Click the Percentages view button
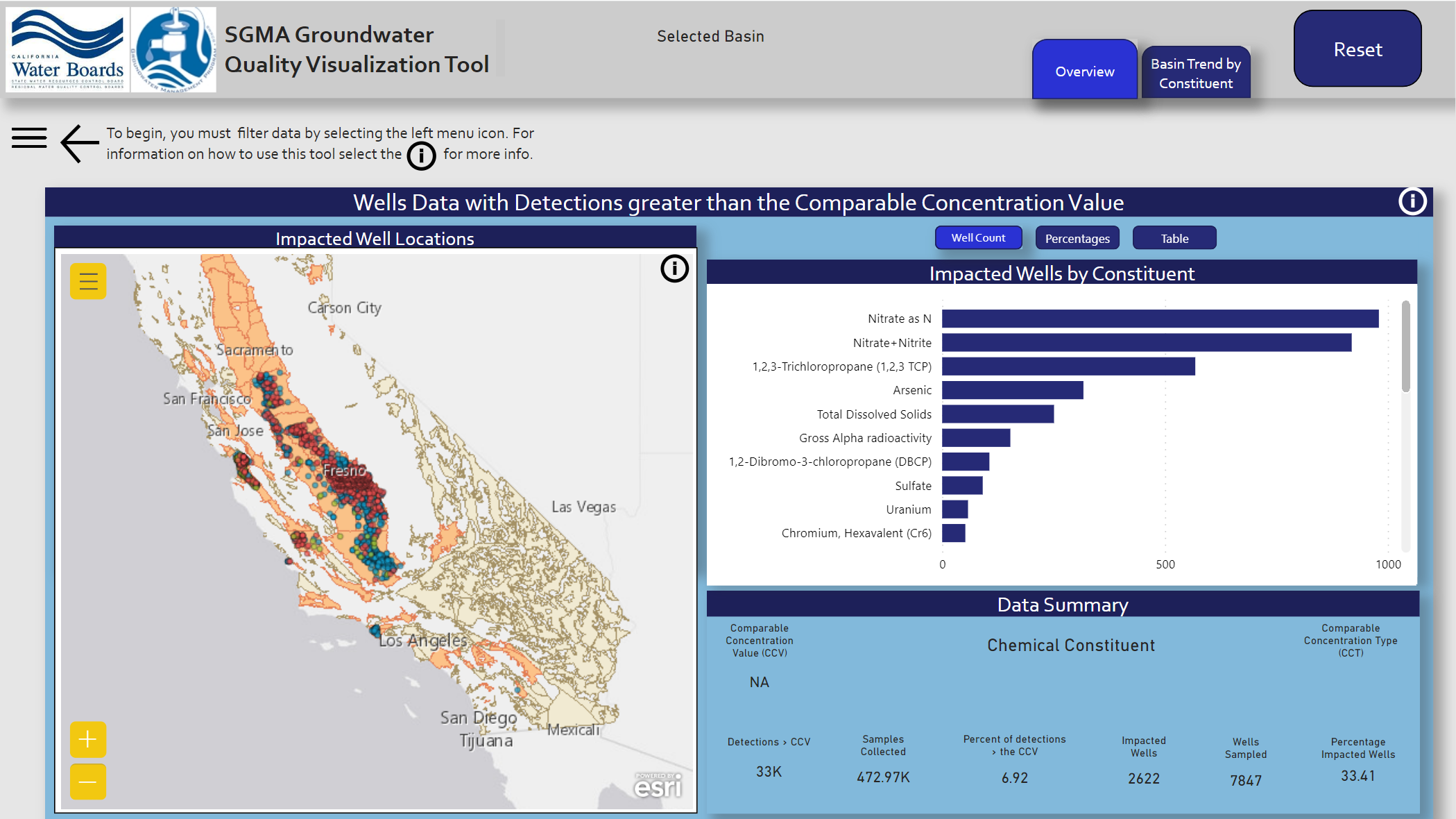Screen dimensions: 1456x819 pos(1078,238)
